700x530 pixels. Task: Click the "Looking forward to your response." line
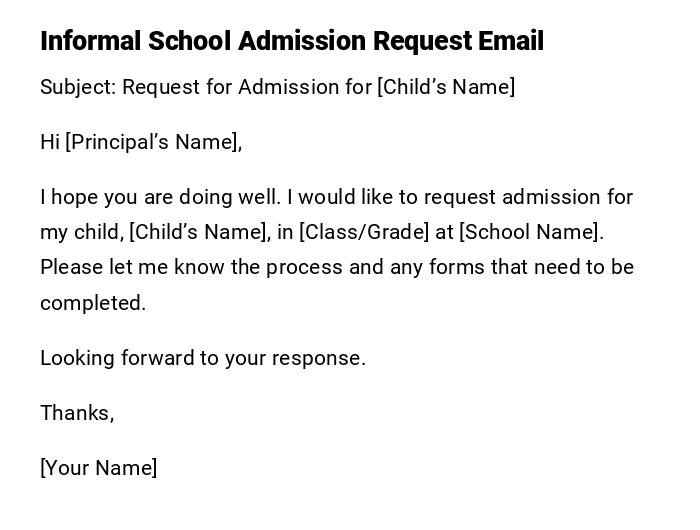(203, 358)
